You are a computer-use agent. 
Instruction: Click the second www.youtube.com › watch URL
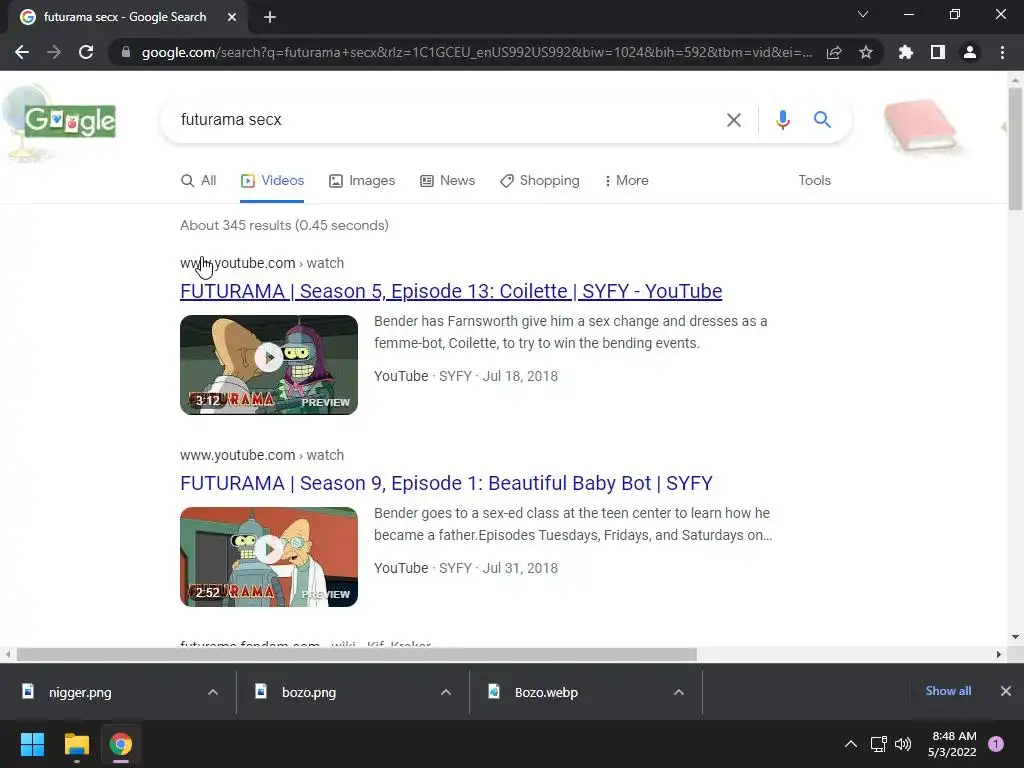point(262,455)
